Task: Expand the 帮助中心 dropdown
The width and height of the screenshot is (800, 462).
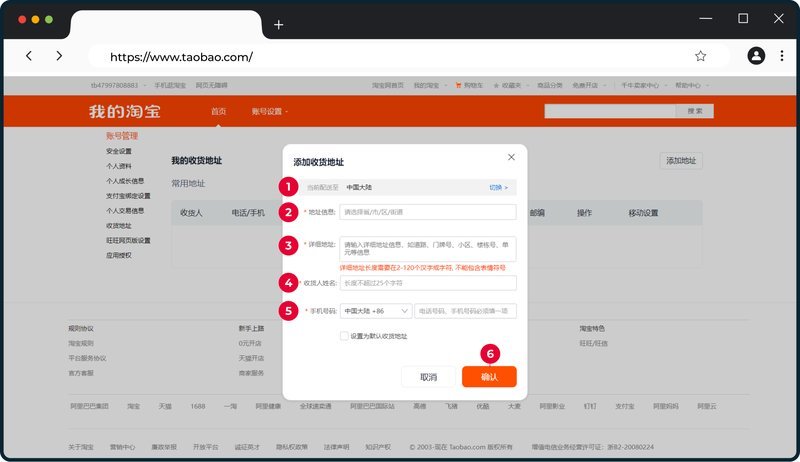Action: point(692,85)
